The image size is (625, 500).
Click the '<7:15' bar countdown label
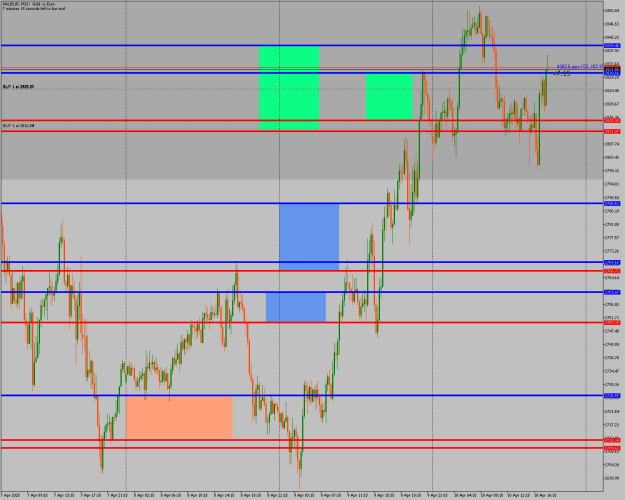point(561,74)
